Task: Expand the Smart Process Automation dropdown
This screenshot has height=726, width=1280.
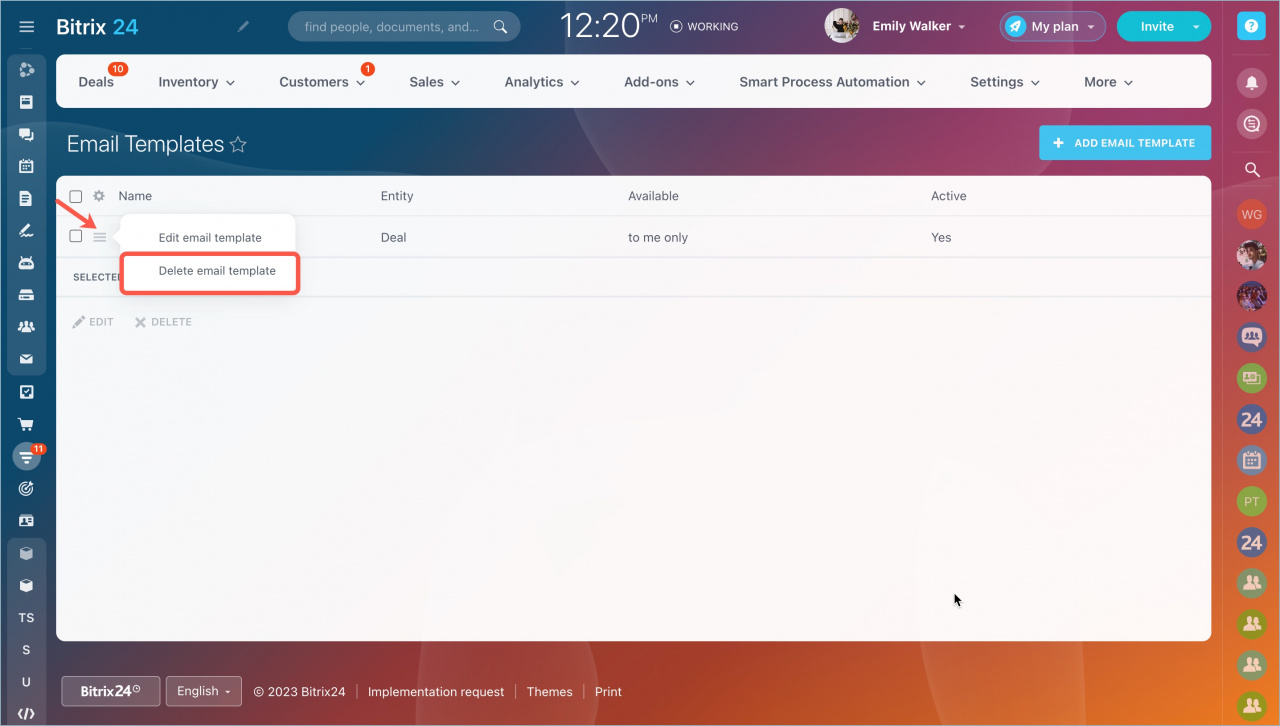Action: [833, 82]
